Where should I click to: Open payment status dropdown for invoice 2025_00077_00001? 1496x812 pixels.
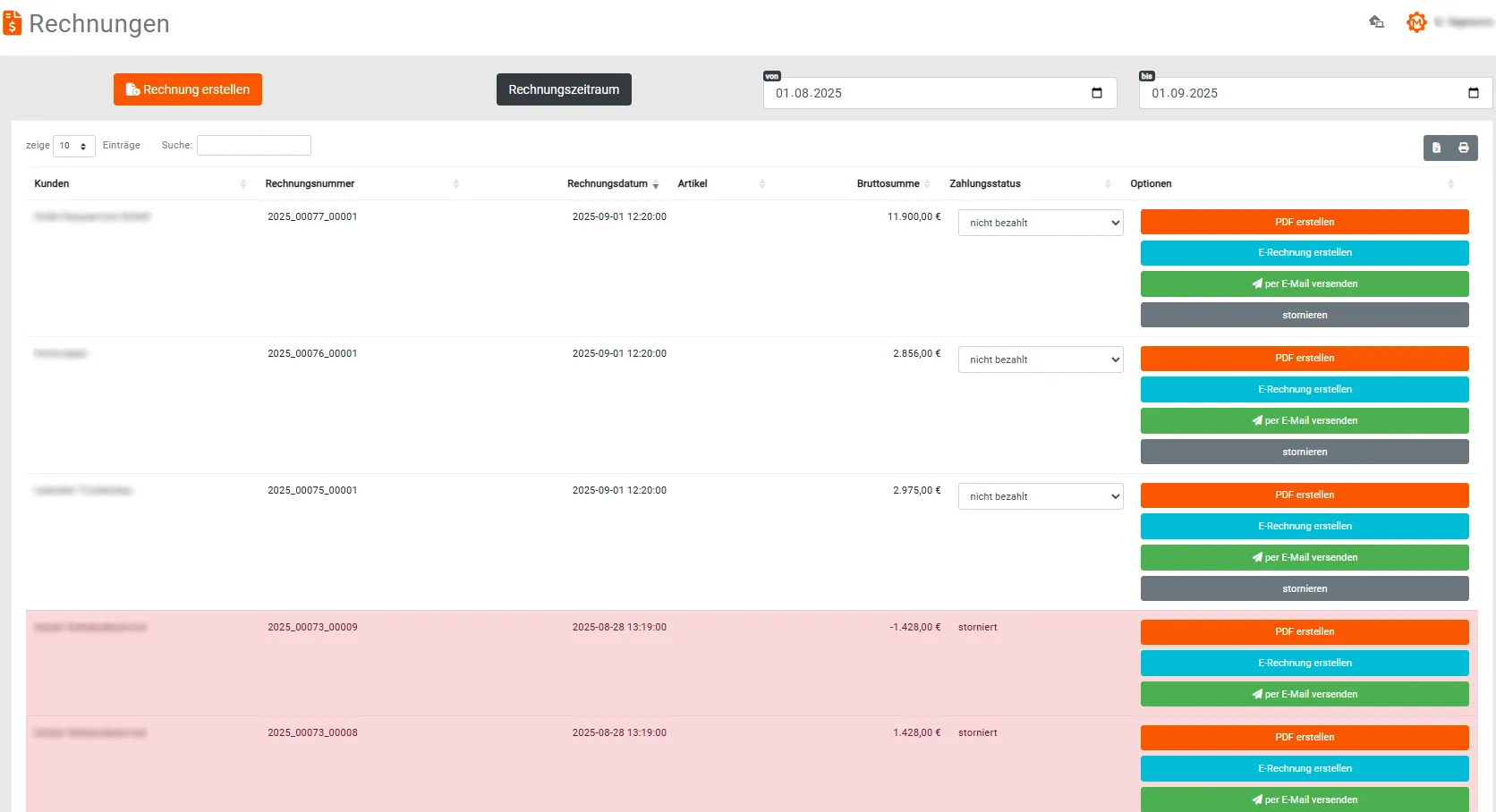1040,223
